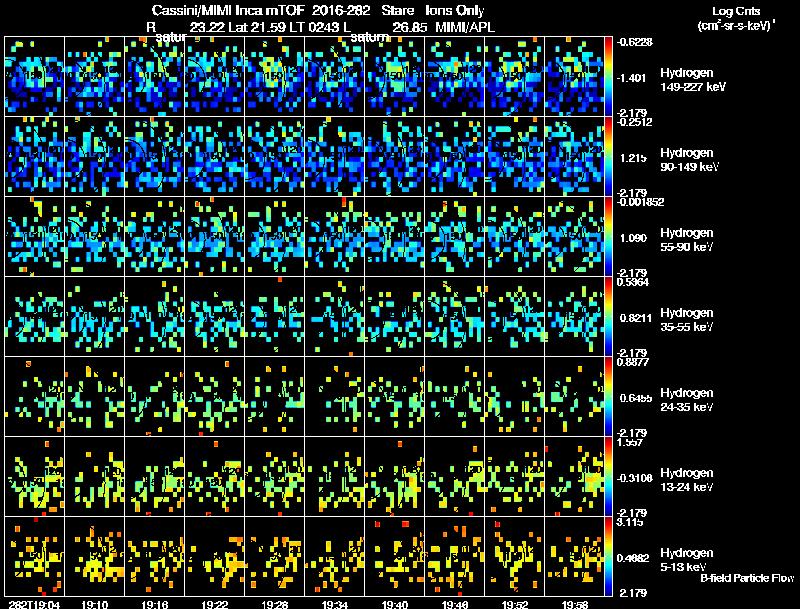Open the 35-55 keV panel at 19:46
This screenshot has height=609, width=800.
click(455, 316)
